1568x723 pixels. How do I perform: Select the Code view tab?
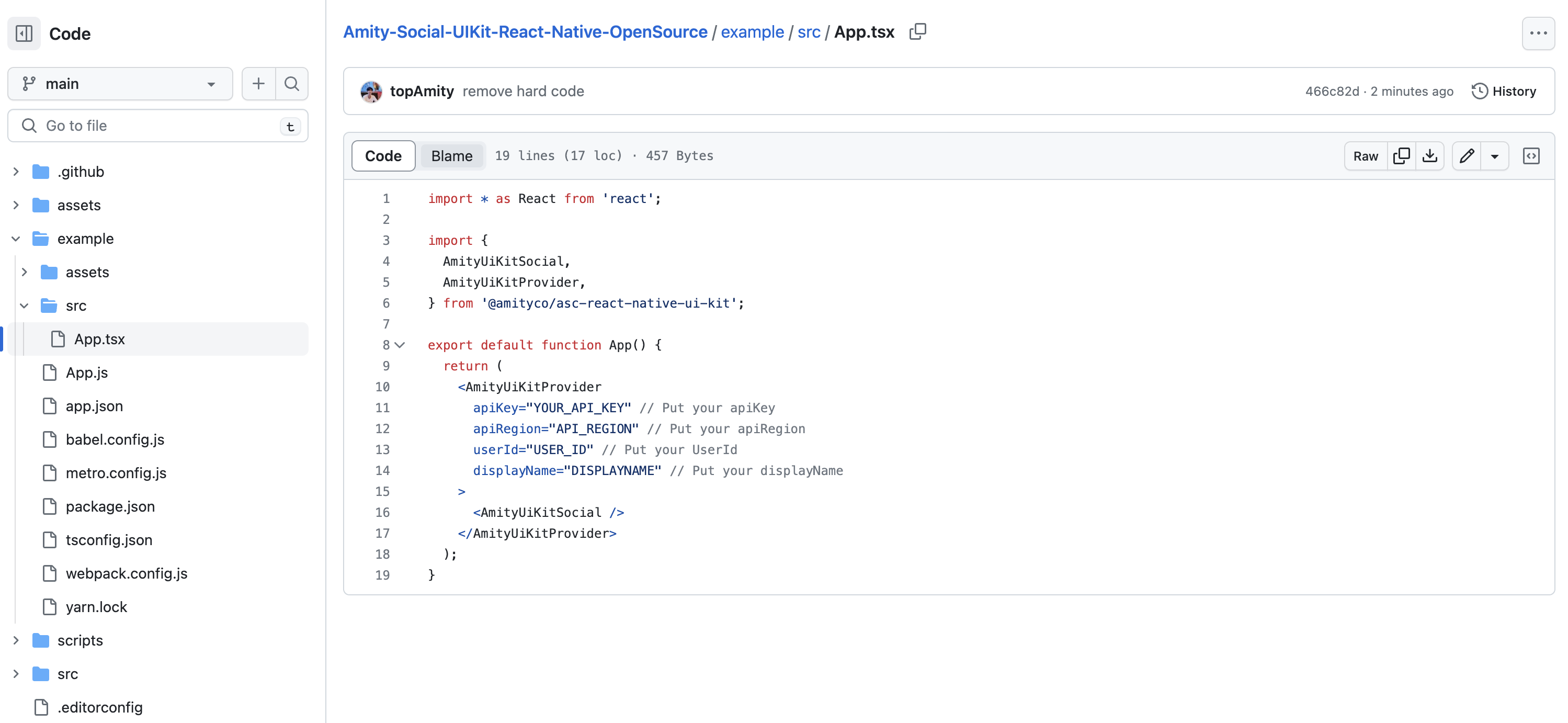point(383,156)
